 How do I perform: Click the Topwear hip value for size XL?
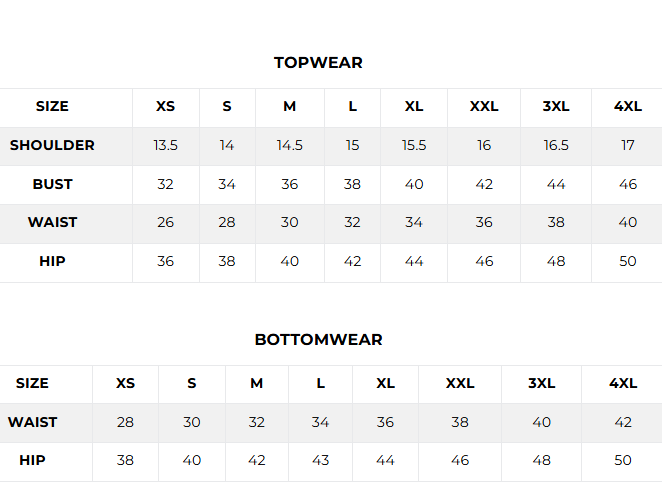pos(414,262)
